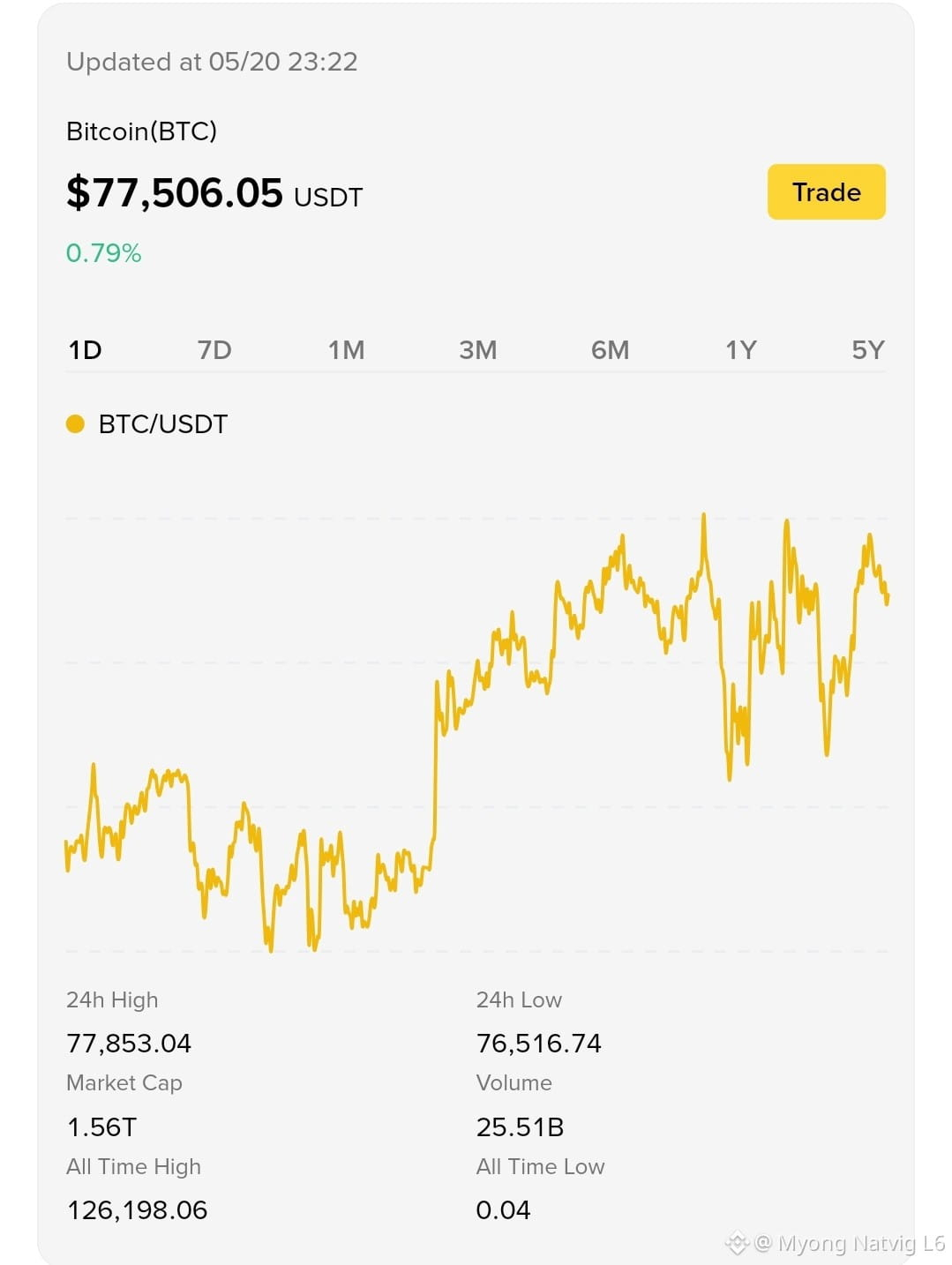Screen dimensions: 952x1265
Task: Choose the 6M timeframe tab
Action: point(610,350)
